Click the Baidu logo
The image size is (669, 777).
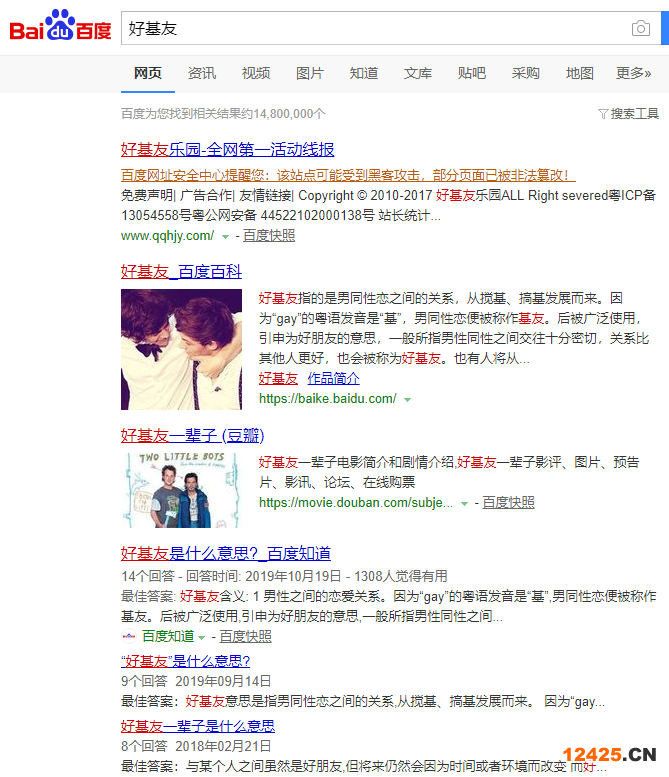tap(60, 25)
